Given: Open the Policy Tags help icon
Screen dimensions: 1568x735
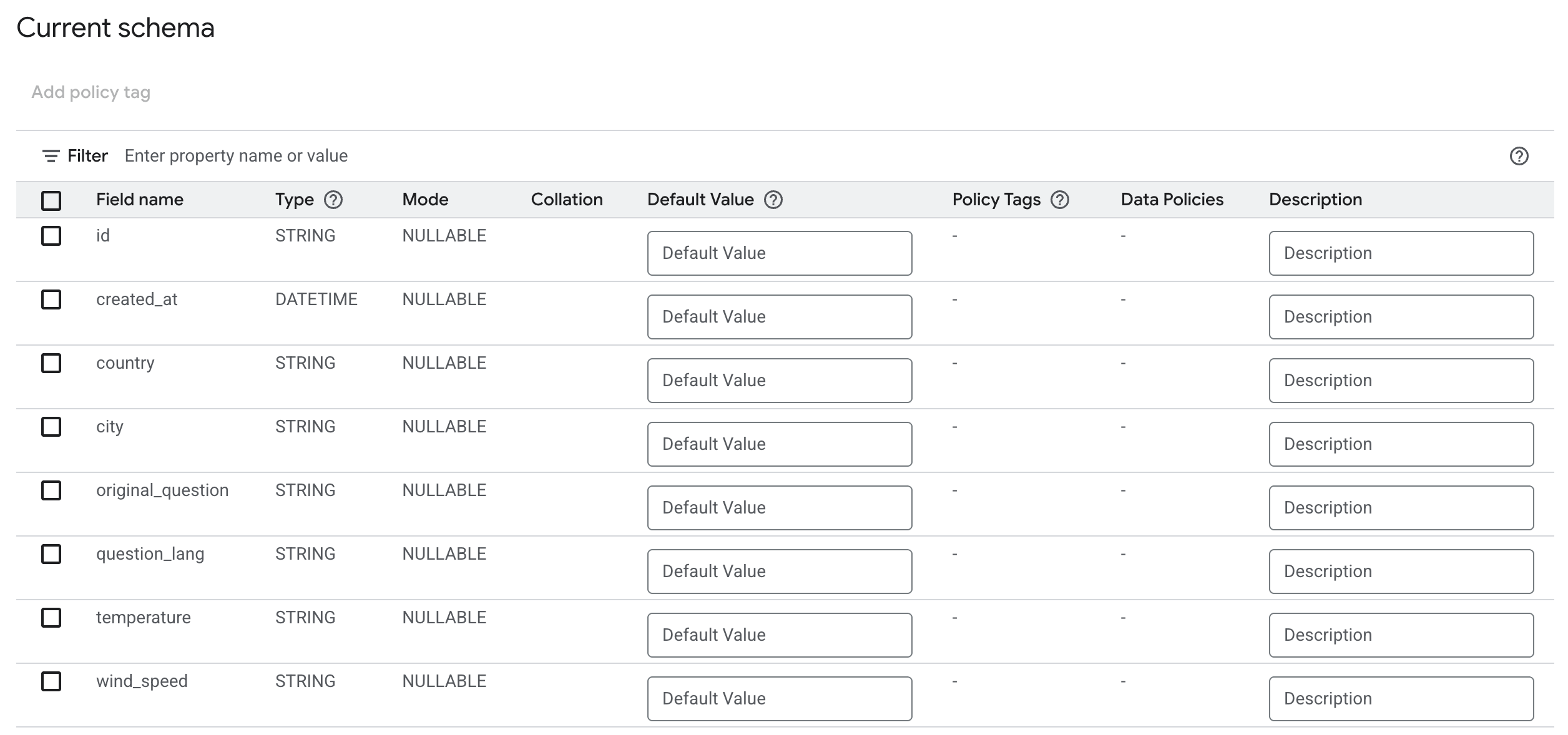Looking at the screenshot, I should click(x=1061, y=200).
